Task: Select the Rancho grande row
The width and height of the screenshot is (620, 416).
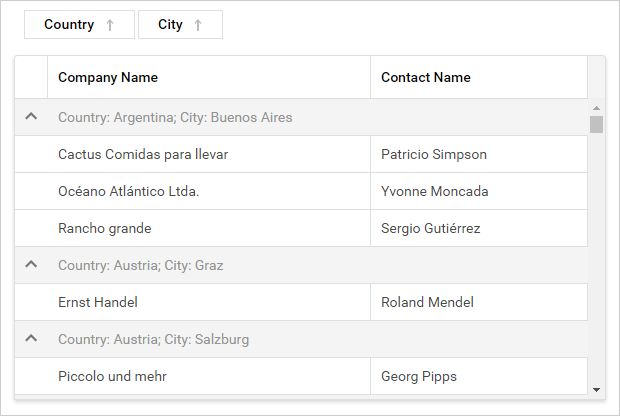Action: 105,228
